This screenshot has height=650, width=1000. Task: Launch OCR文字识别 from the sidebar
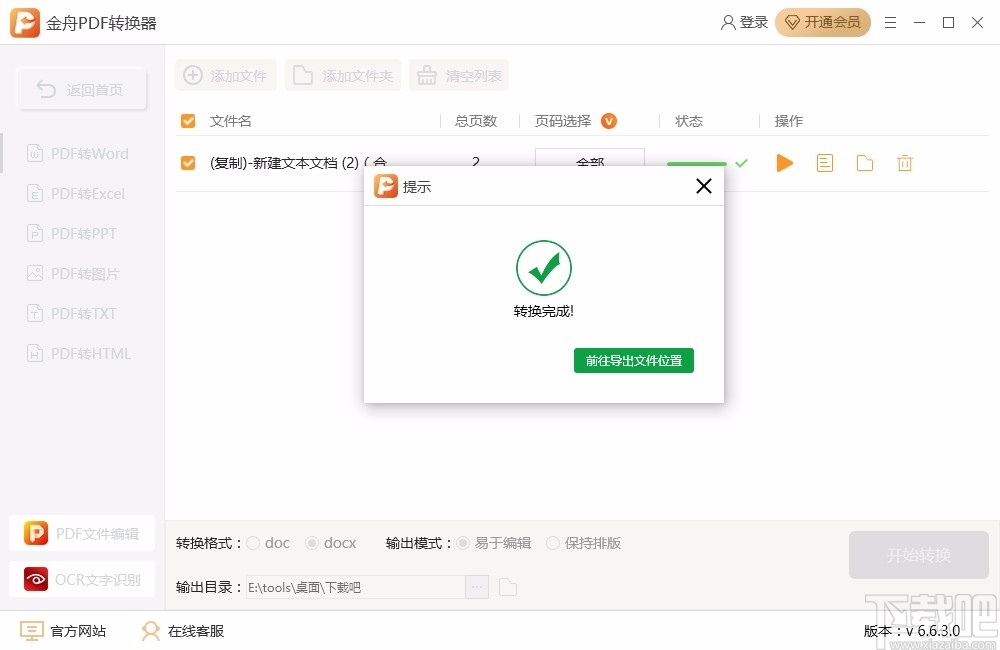(81, 579)
